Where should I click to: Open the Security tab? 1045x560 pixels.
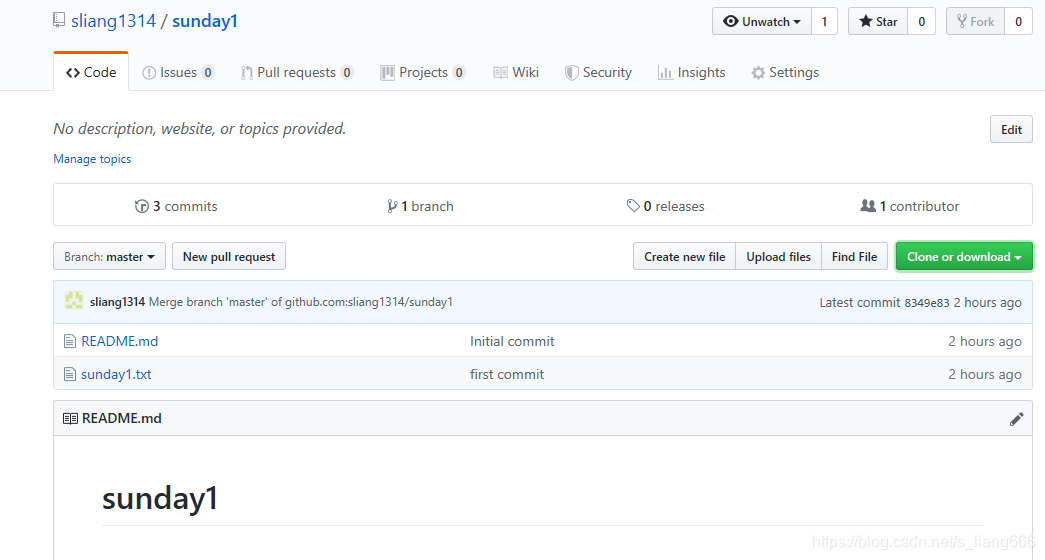[x=598, y=72]
